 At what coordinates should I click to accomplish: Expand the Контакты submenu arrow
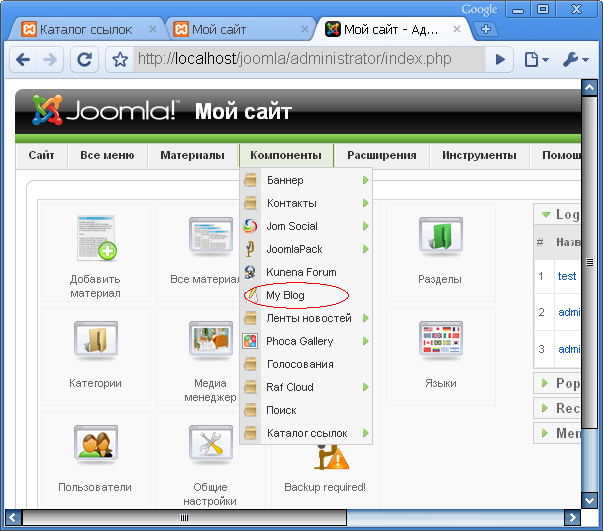click(x=365, y=203)
